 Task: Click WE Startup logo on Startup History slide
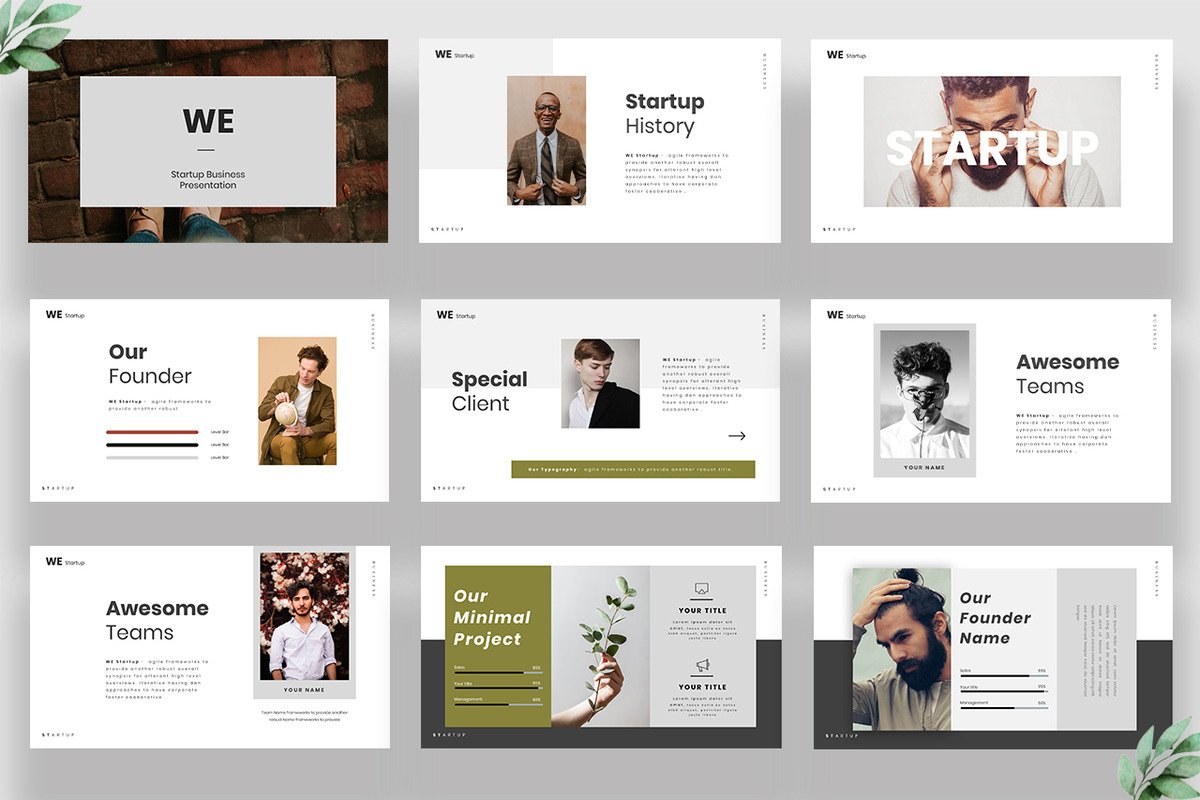tap(455, 55)
